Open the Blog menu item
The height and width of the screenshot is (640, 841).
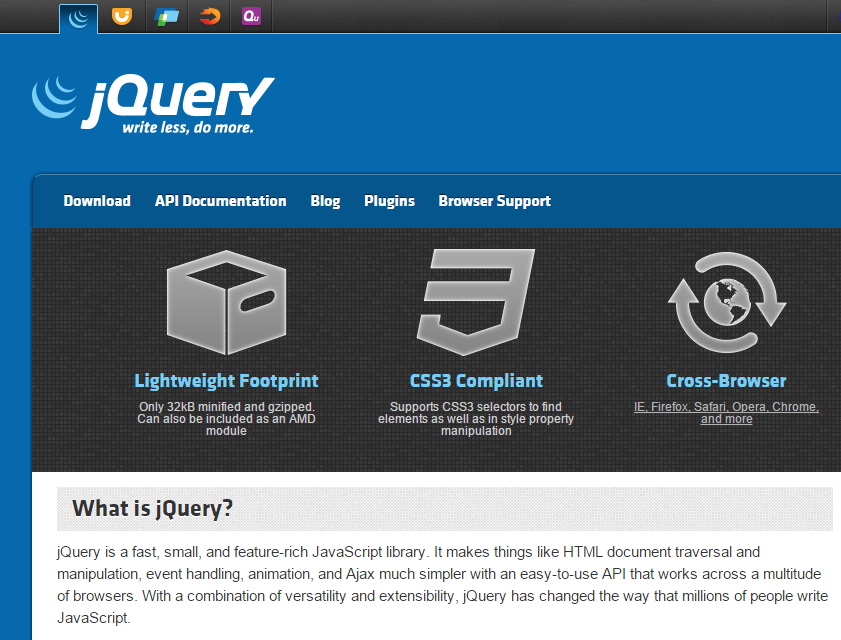[325, 201]
